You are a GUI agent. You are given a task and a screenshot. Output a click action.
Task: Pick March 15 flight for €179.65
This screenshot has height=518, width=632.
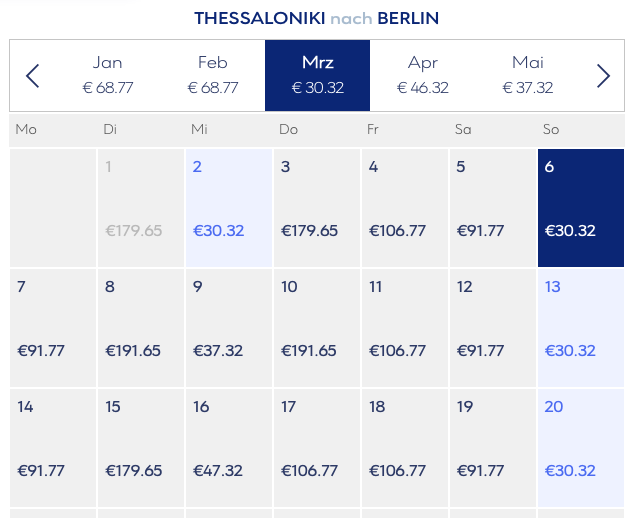[141, 448]
